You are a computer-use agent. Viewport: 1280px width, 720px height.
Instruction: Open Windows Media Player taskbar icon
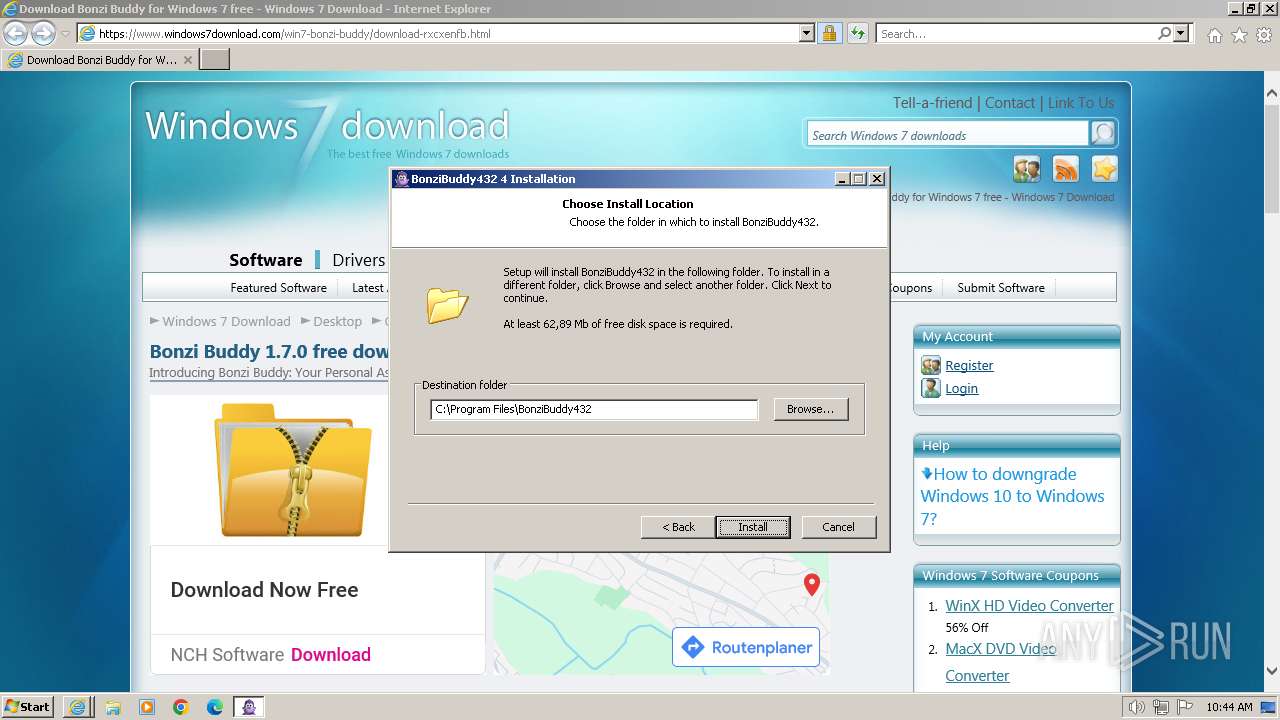pyautogui.click(x=146, y=707)
